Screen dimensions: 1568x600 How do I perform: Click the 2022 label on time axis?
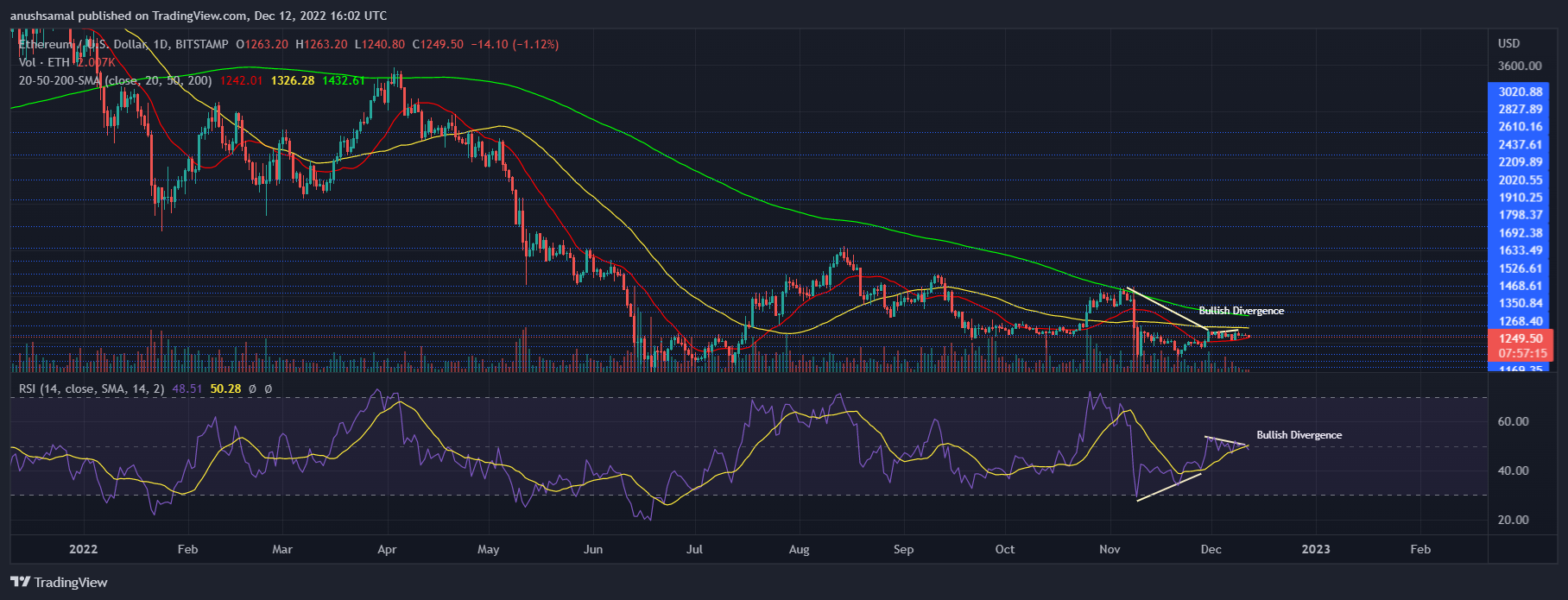coord(84,549)
